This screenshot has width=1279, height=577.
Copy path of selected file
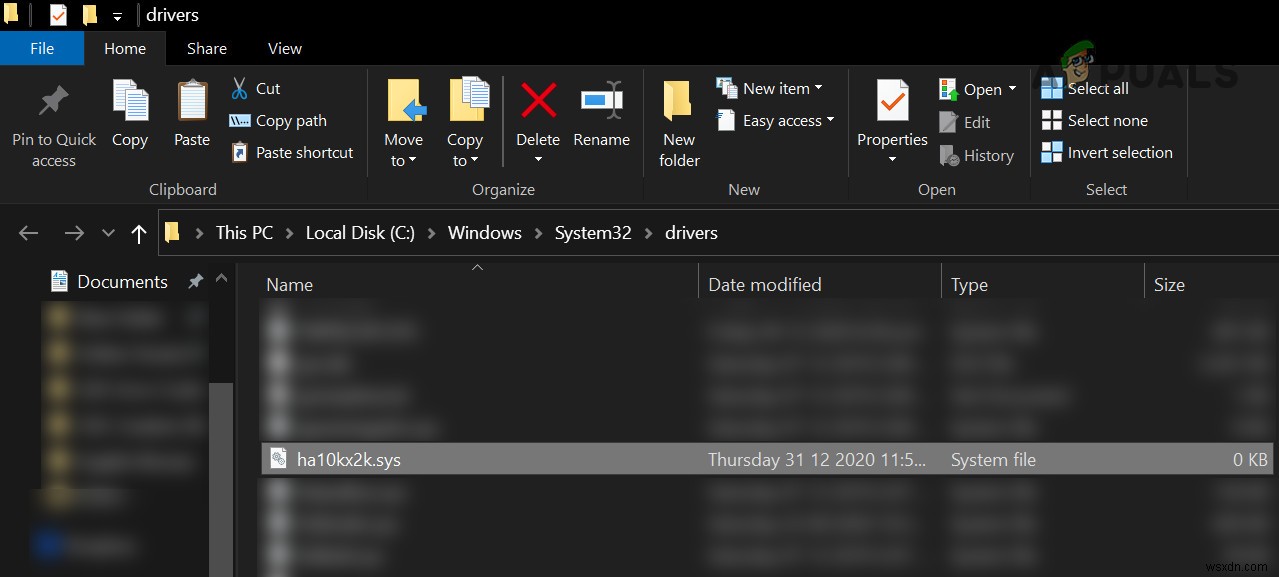(280, 120)
